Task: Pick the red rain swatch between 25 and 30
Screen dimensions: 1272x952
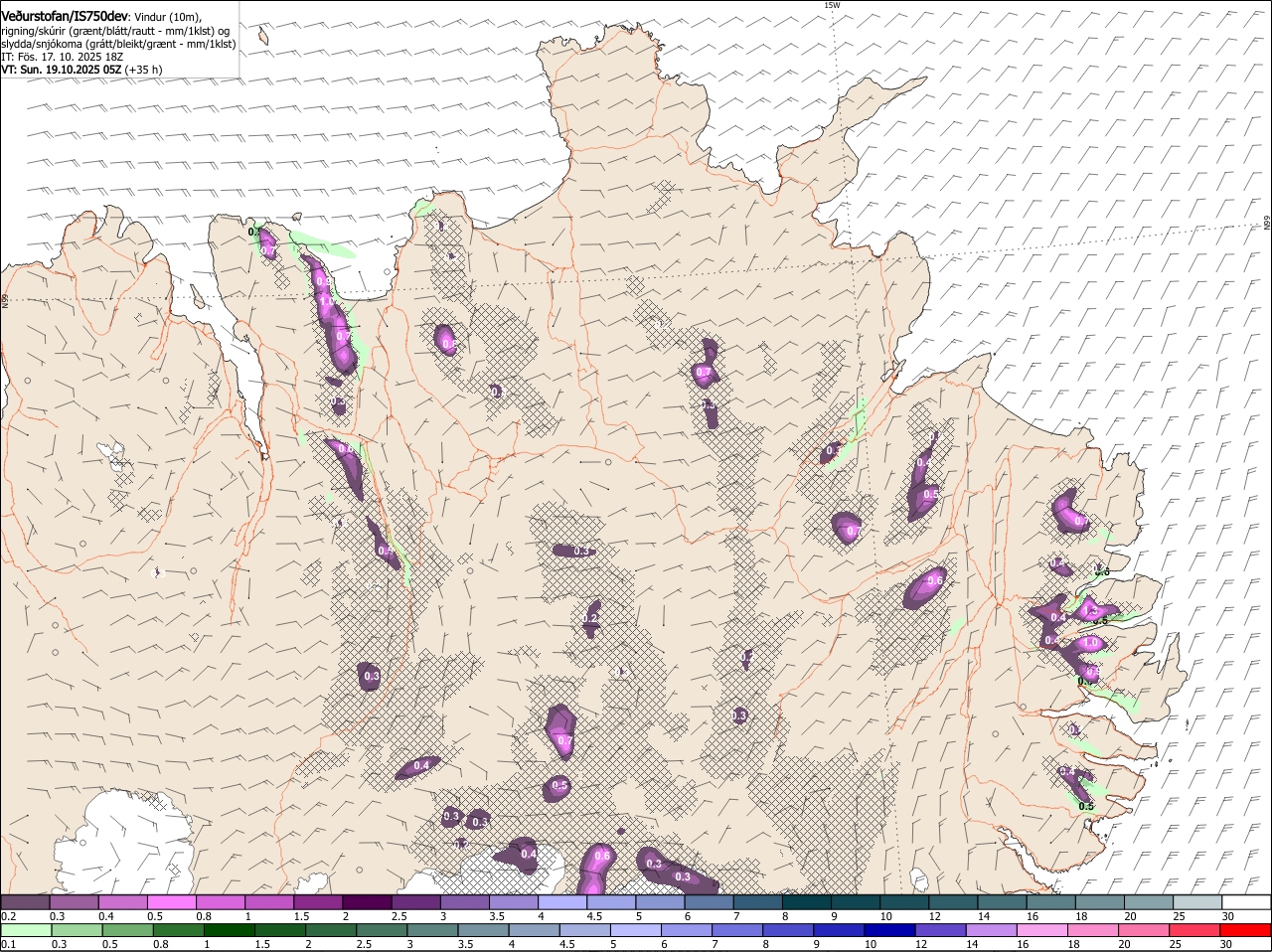Action: click(1192, 931)
